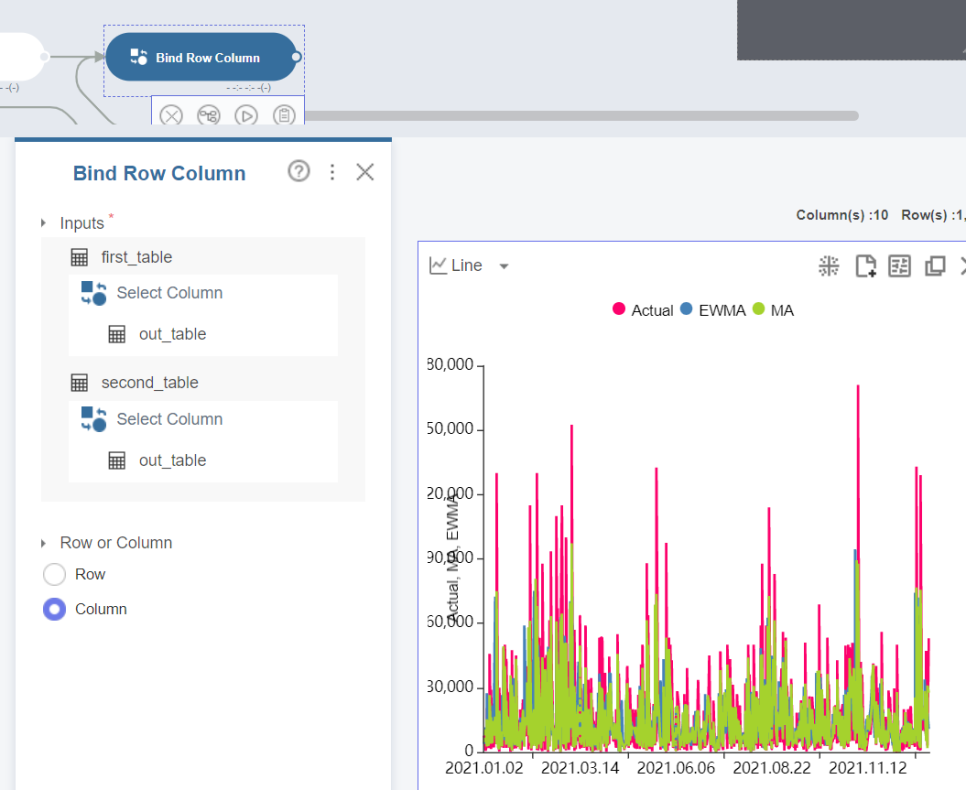Click second_table's Select Column icon
This screenshot has width=966, height=790.
(94, 419)
